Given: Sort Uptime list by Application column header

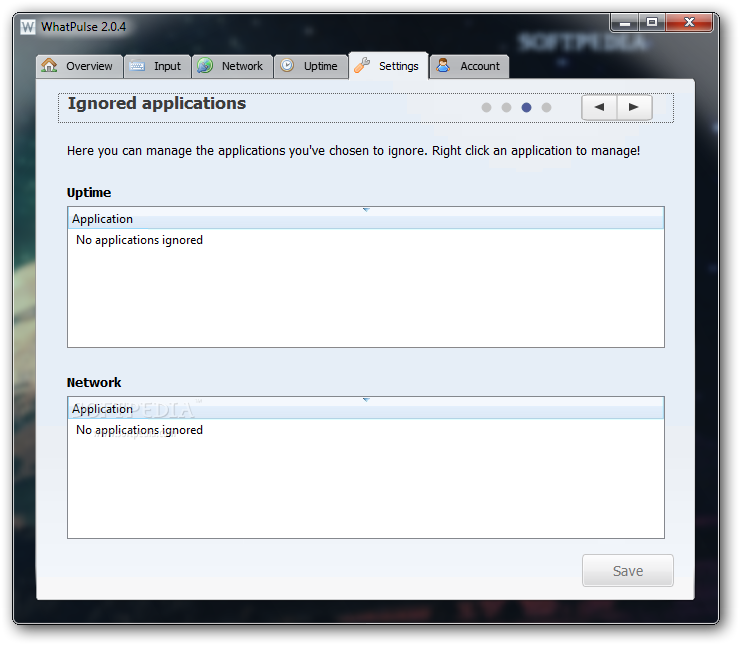Looking at the screenshot, I should point(366,218).
